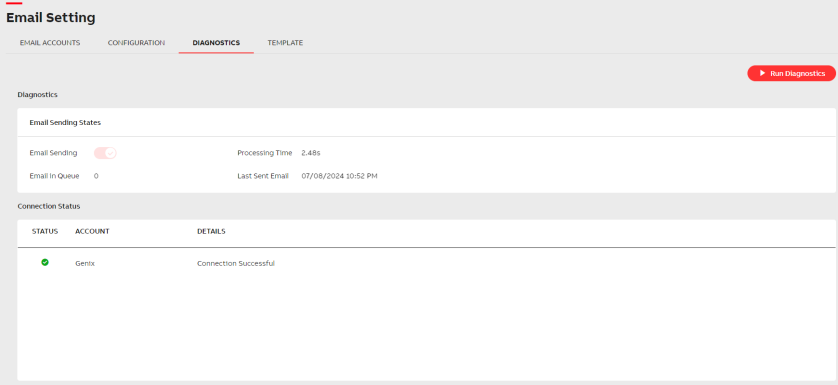838x385 pixels.
Task: Click the STATUS column header
Action: point(45,232)
